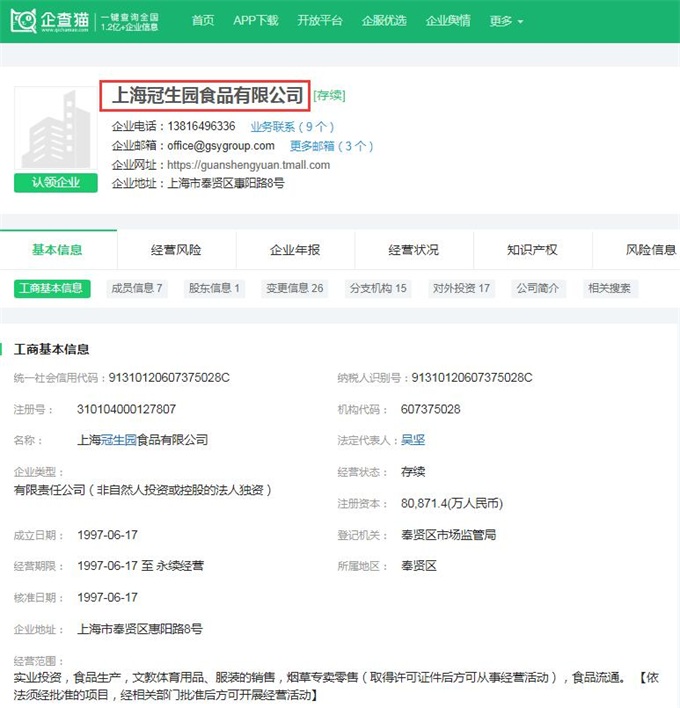
Task: Click 纳税人识别号 value 91310120607375028C
Action: tap(472, 377)
